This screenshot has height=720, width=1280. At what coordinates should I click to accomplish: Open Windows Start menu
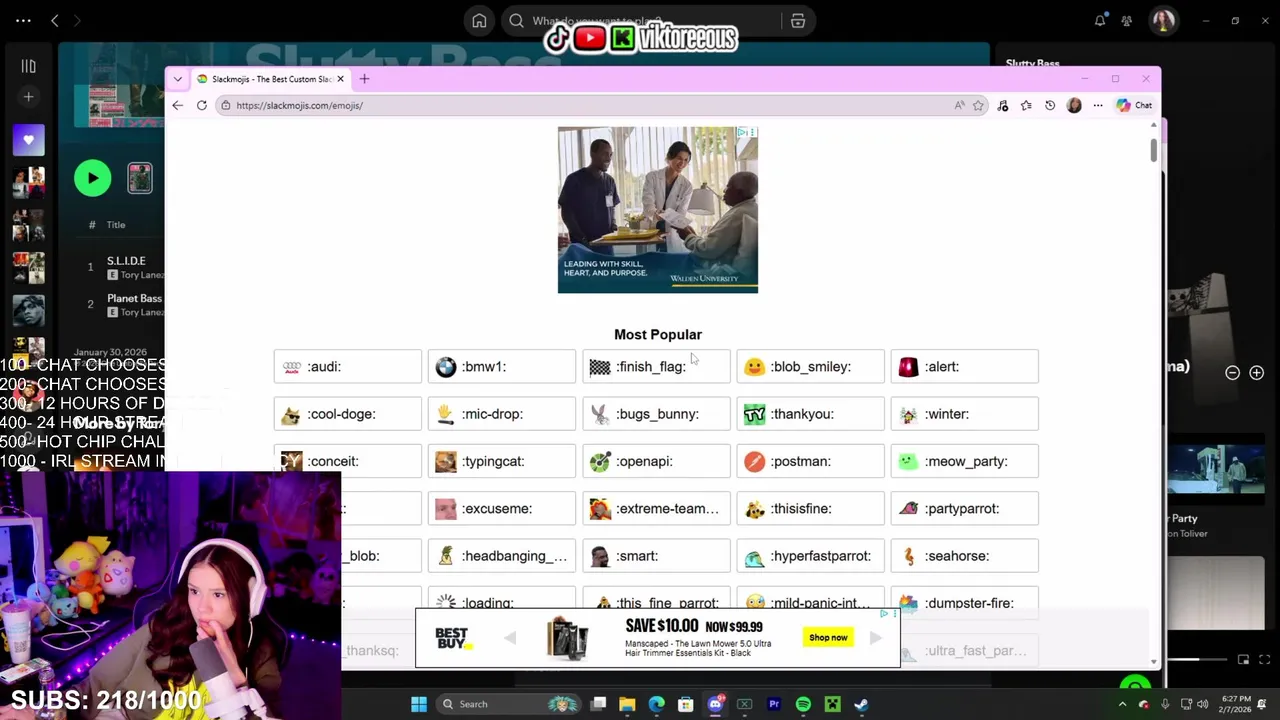click(419, 704)
